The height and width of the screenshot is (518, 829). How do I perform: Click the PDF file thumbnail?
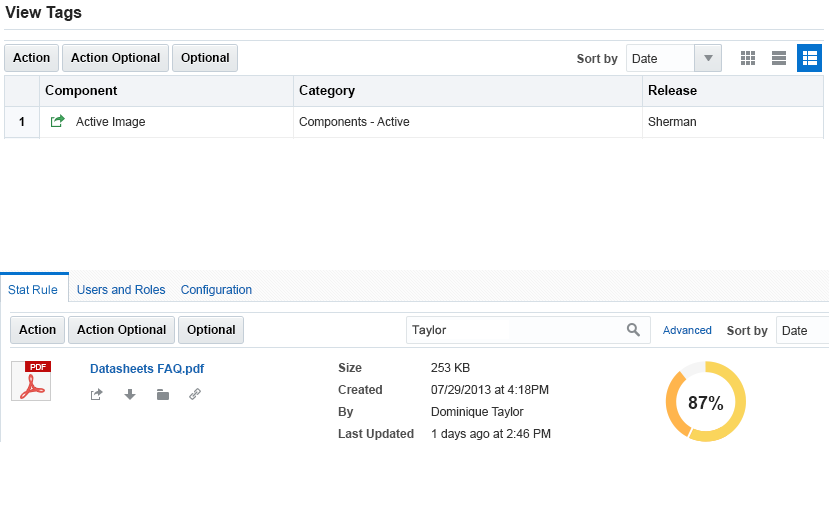pos(31,381)
